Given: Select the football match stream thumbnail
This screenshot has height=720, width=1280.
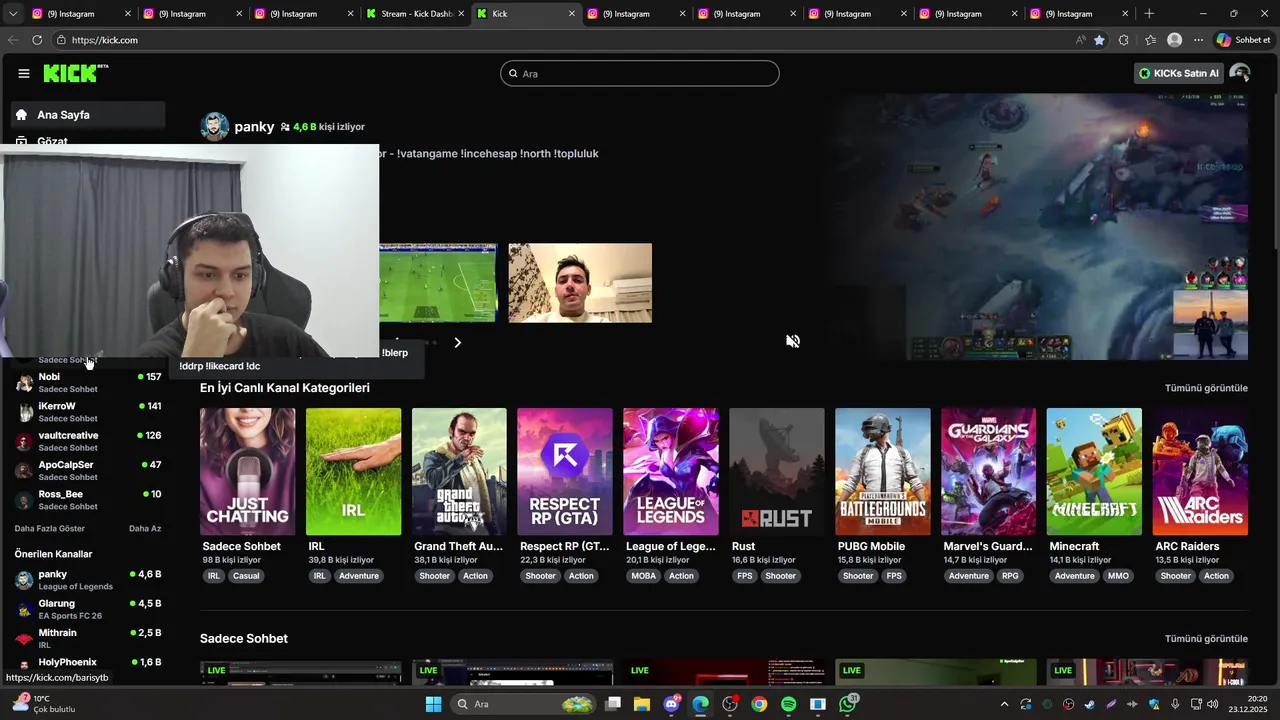Looking at the screenshot, I should (x=438, y=283).
